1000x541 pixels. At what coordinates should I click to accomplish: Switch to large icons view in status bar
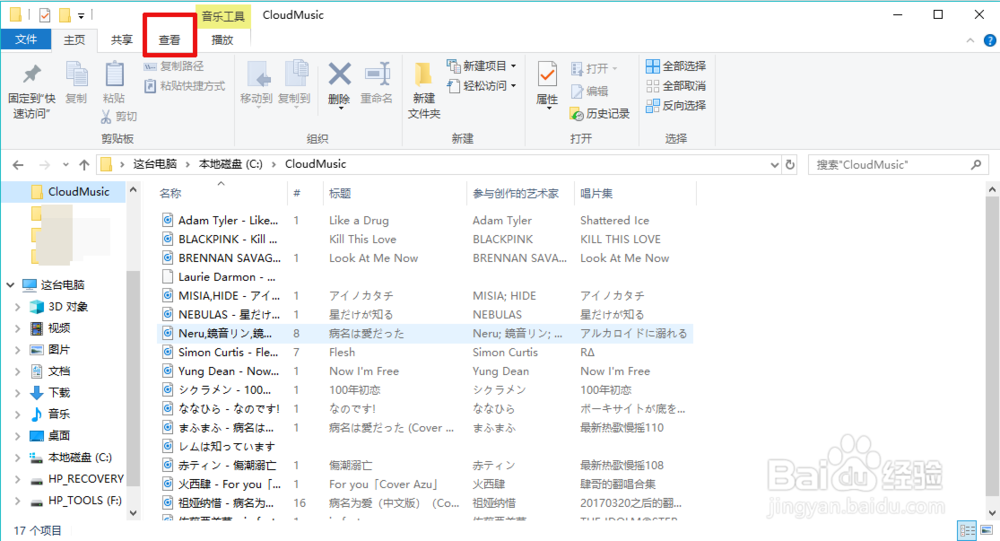tap(987, 530)
